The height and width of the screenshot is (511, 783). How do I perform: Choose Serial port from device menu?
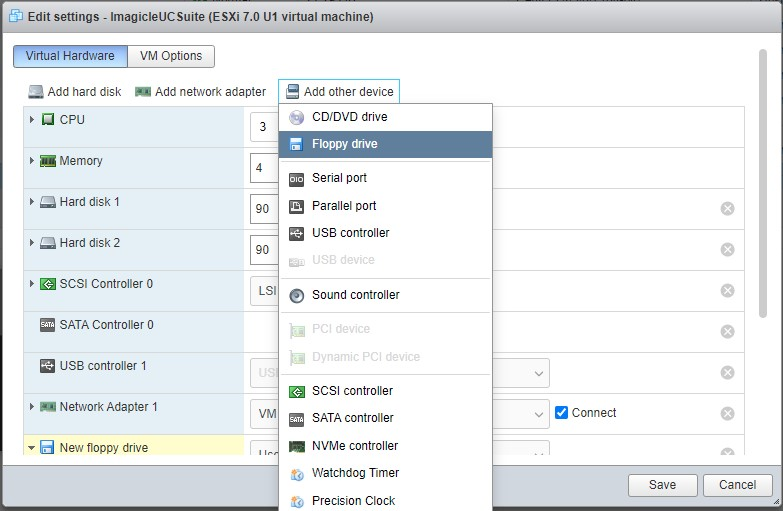[339, 178]
